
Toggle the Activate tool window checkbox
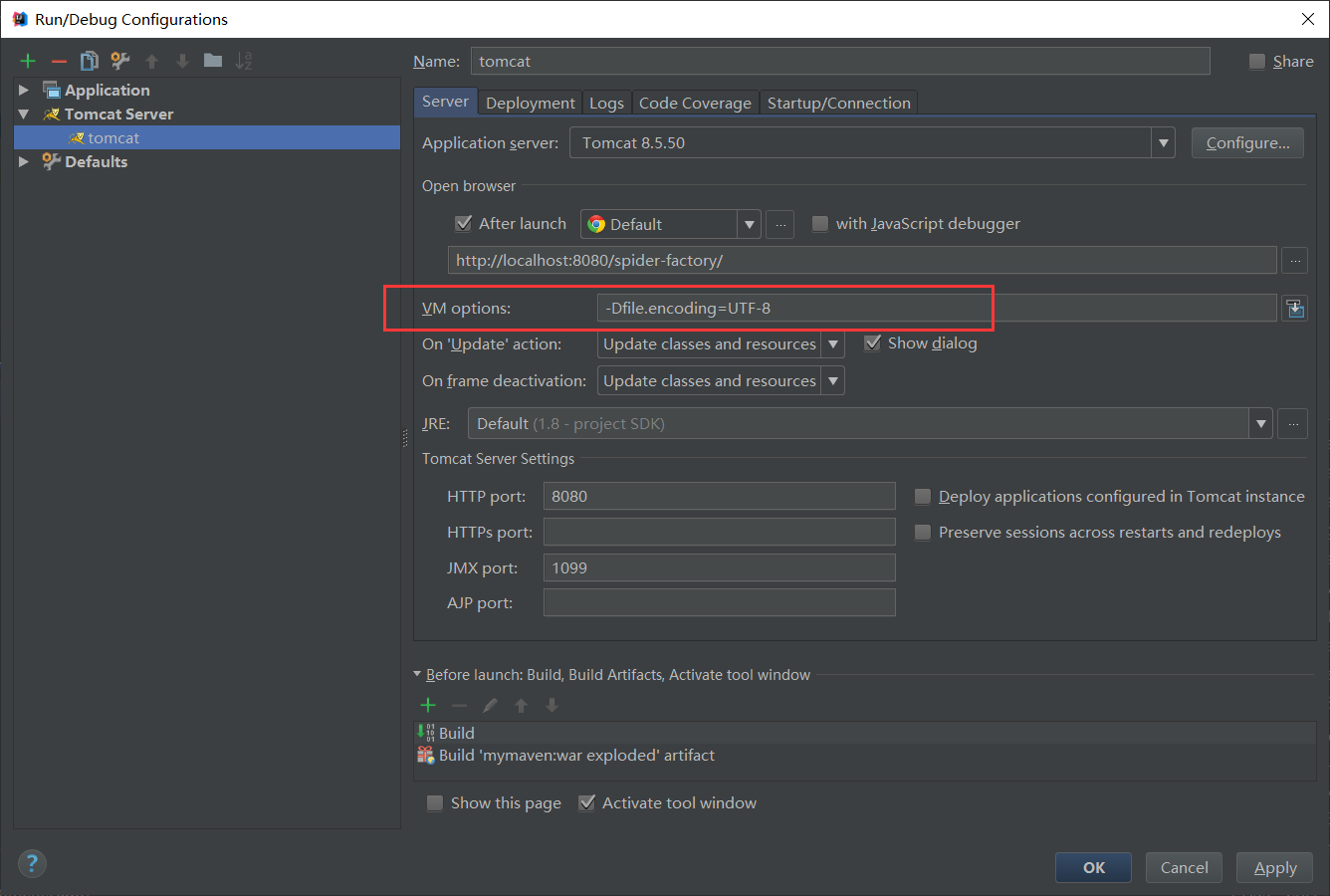pyautogui.click(x=586, y=802)
